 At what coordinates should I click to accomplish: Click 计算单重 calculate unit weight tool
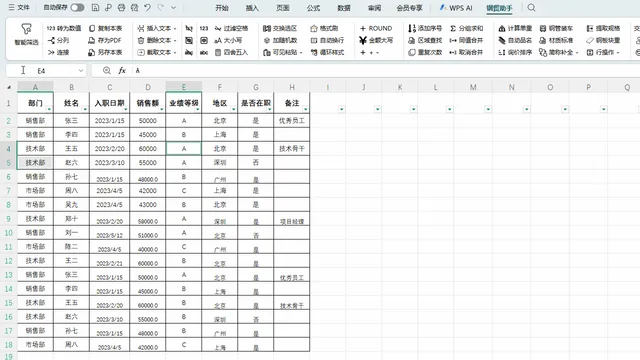515,28
